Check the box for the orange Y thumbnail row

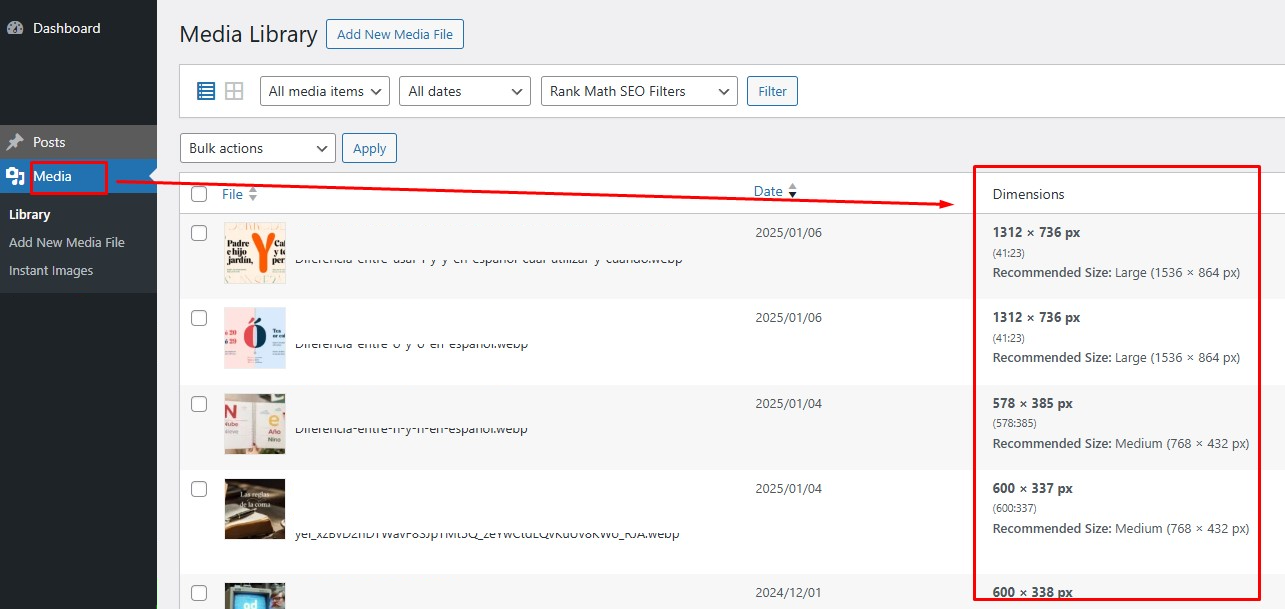[199, 233]
